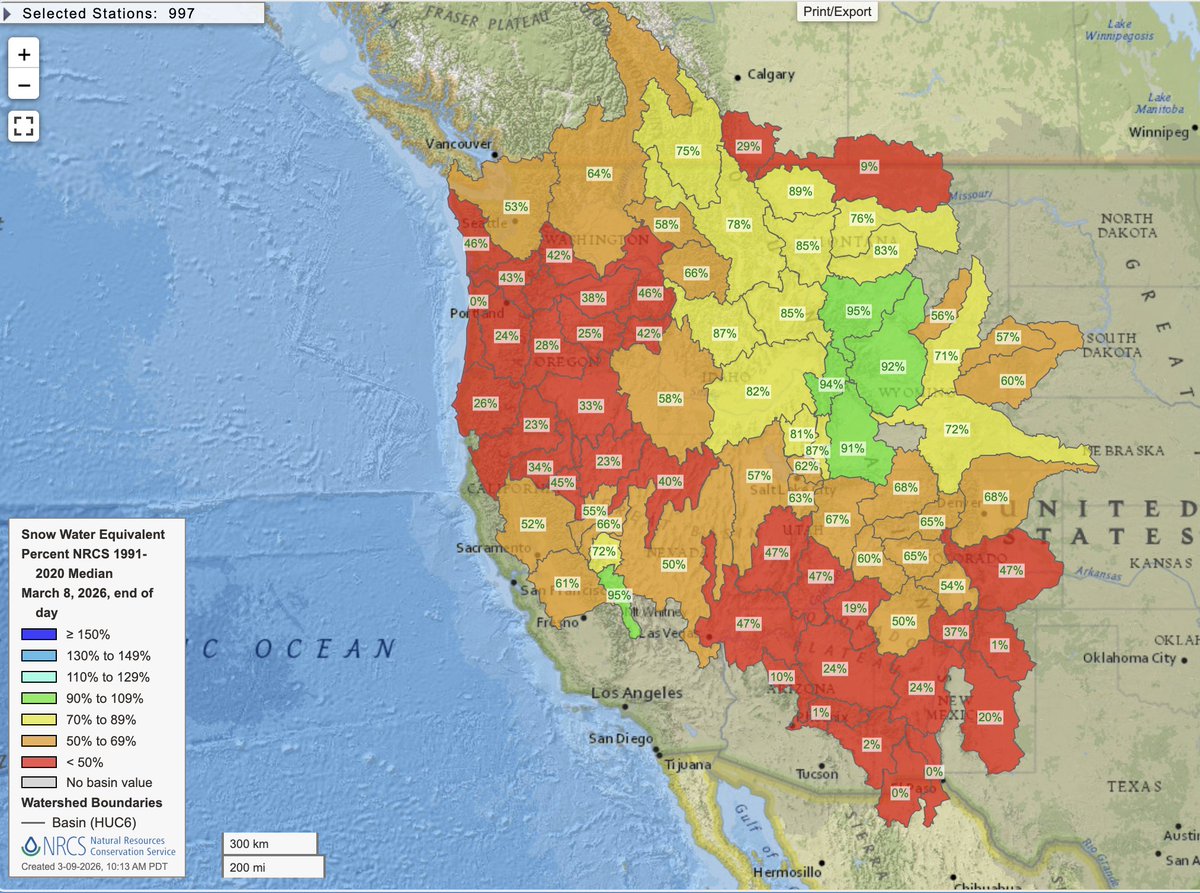Select the basin labeled 9%
The height and width of the screenshot is (893, 1200).
868,167
